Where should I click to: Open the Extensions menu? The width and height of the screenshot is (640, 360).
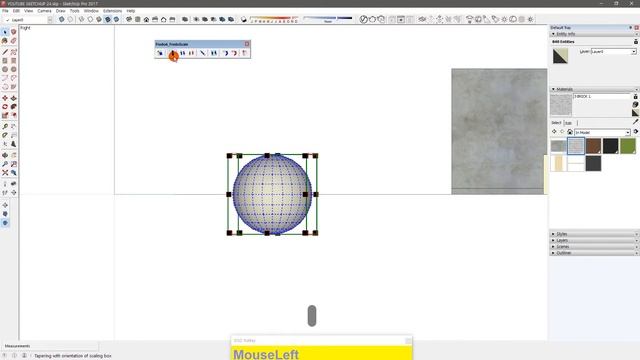click(x=112, y=11)
